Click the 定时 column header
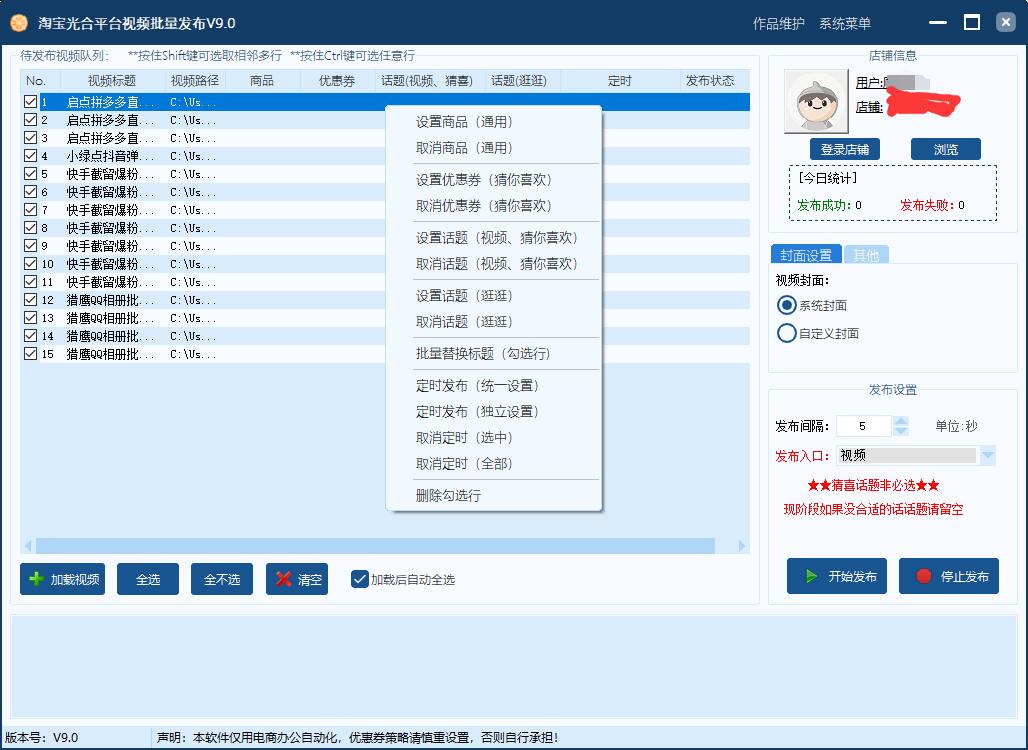The height and width of the screenshot is (750, 1028). [620, 81]
